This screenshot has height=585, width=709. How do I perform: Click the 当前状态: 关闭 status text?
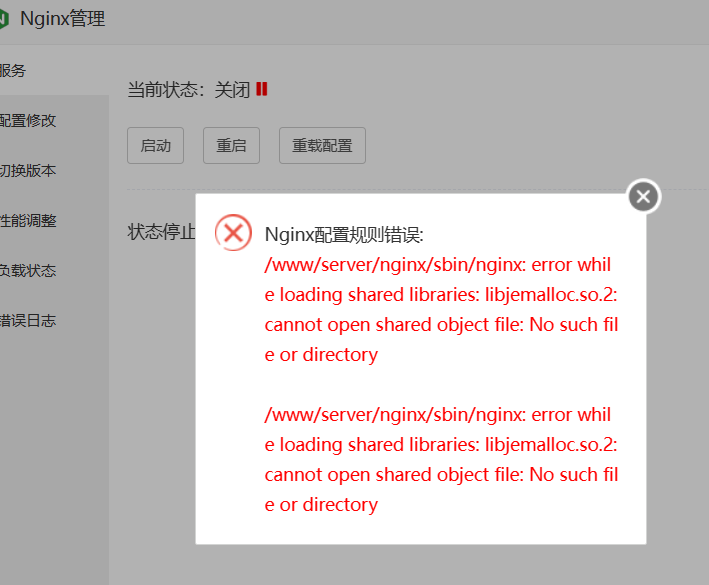point(189,90)
